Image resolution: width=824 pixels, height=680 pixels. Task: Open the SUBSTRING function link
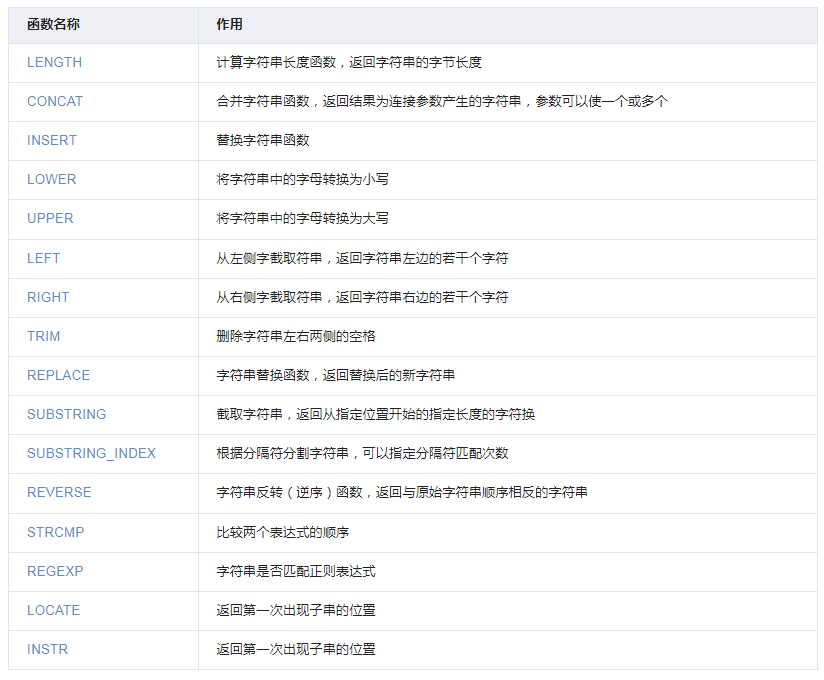65,414
